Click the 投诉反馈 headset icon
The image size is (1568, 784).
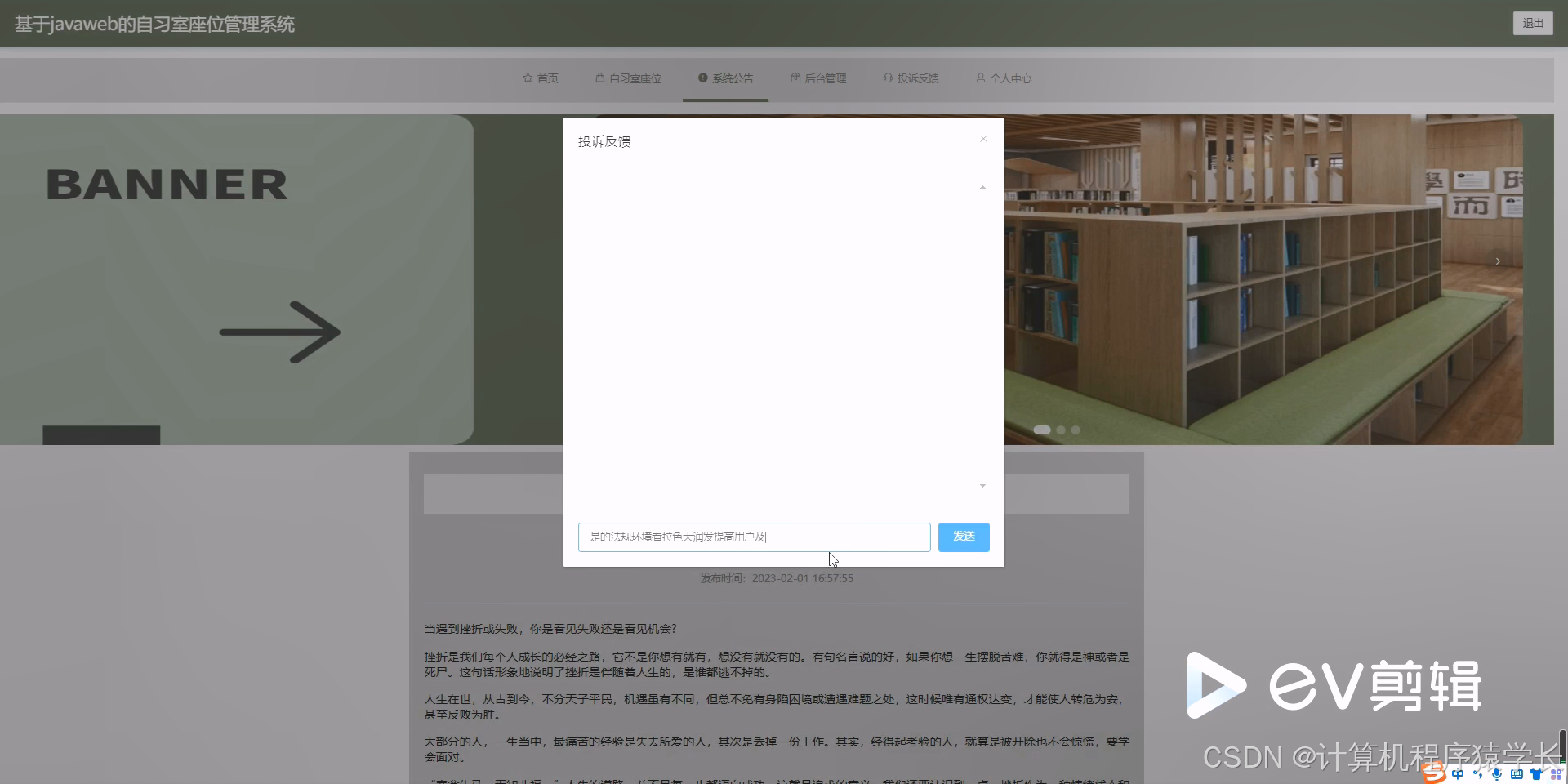pos(888,78)
